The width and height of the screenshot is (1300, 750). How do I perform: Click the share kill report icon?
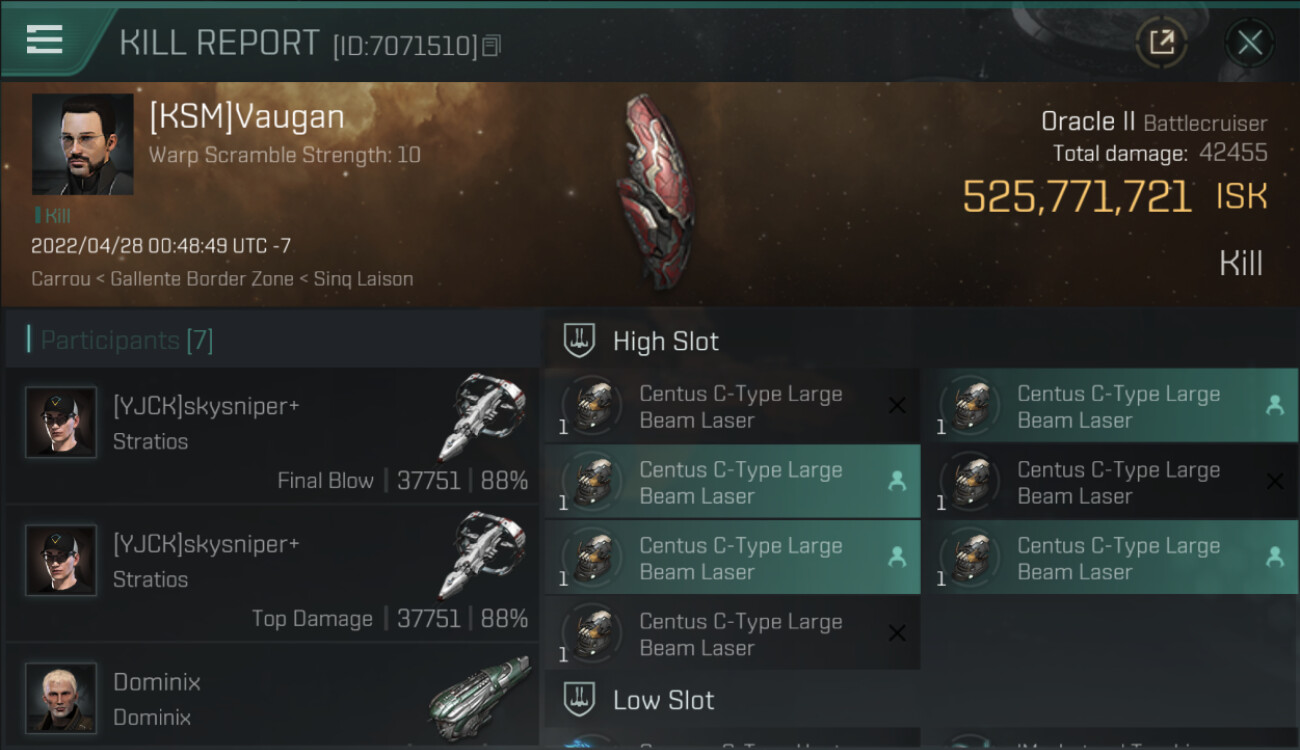click(1161, 42)
